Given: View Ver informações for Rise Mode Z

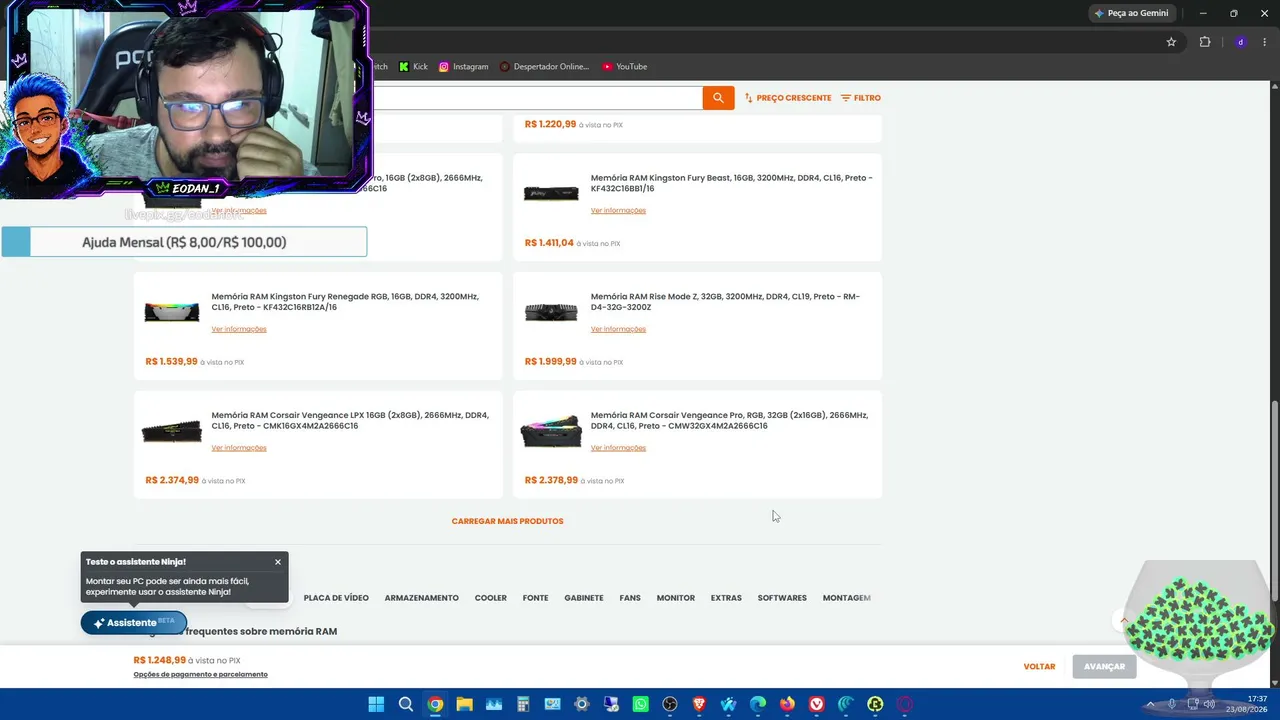Looking at the screenshot, I should click(618, 329).
